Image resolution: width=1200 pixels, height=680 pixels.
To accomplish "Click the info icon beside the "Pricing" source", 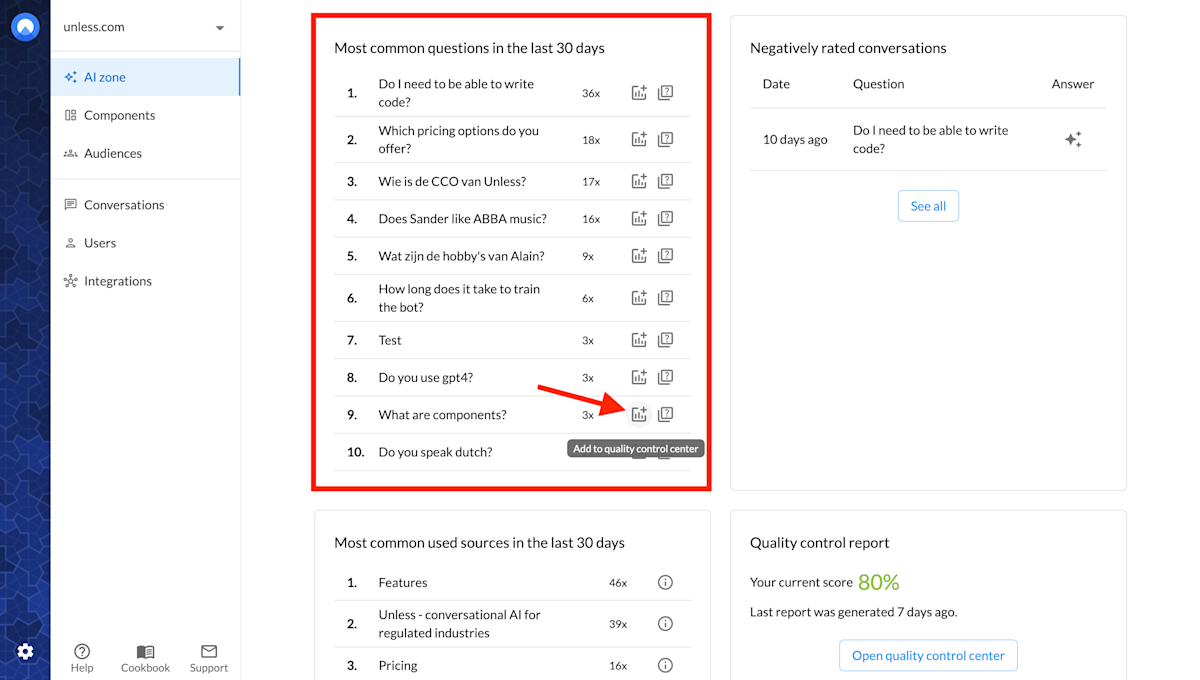I will 665,665.
